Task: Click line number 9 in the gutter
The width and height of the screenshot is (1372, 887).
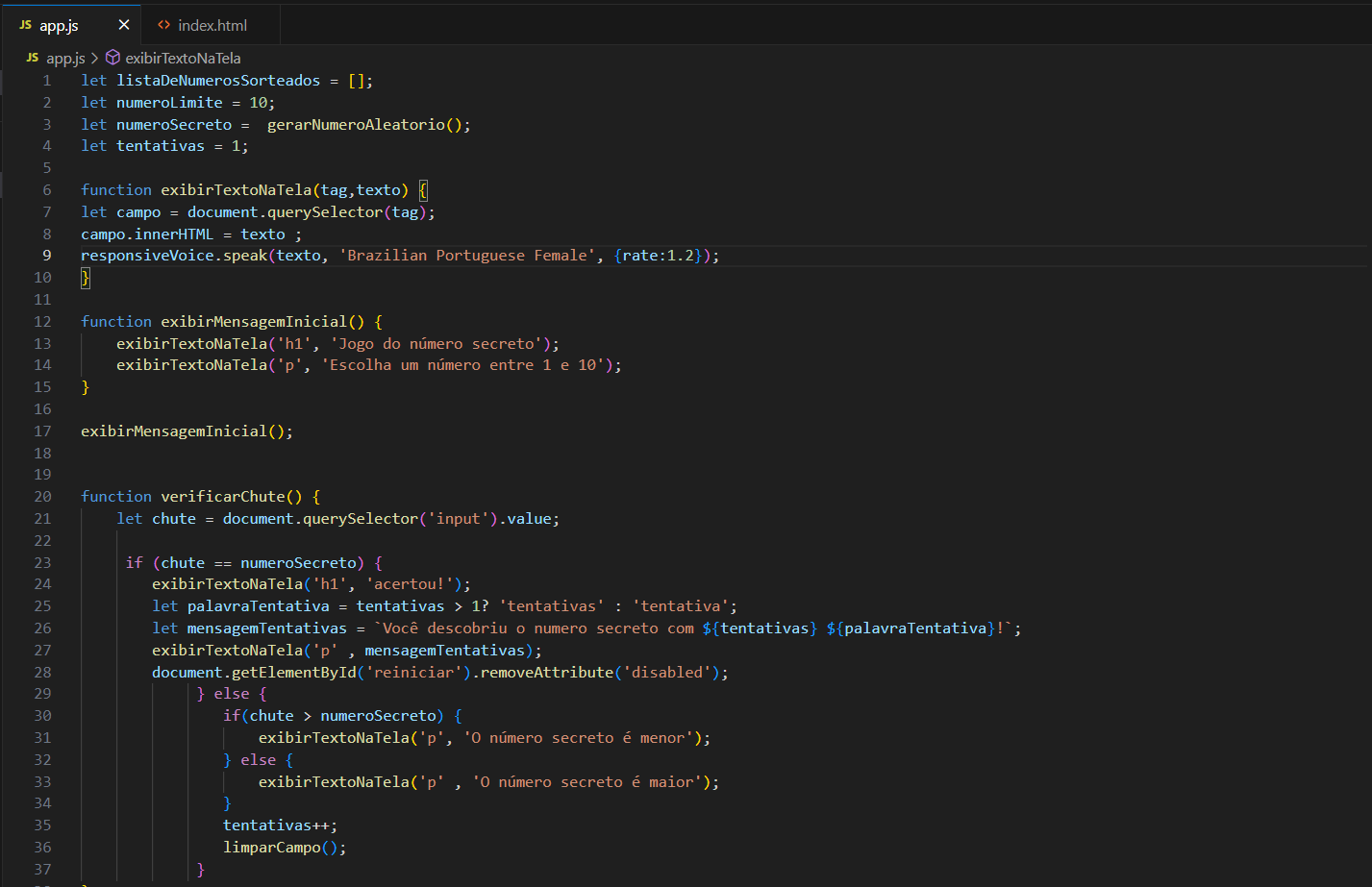Action: click(x=47, y=256)
